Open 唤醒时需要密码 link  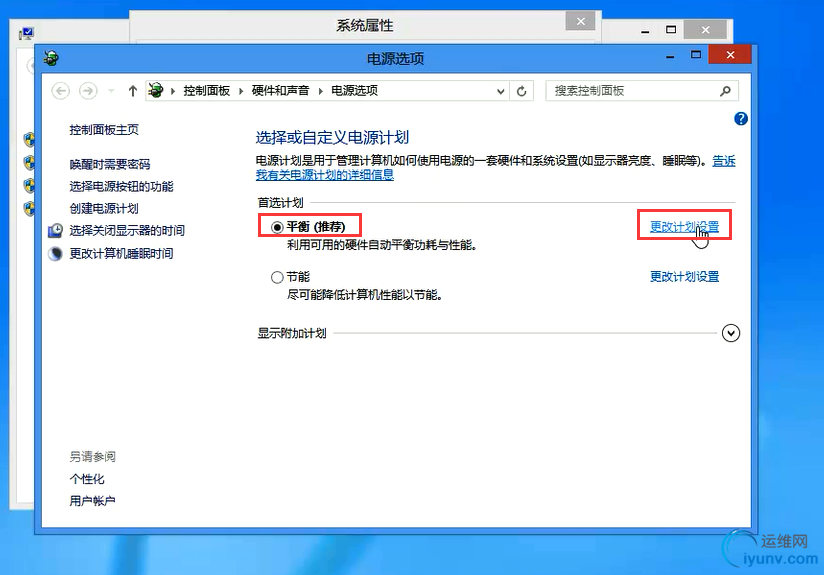(110, 165)
